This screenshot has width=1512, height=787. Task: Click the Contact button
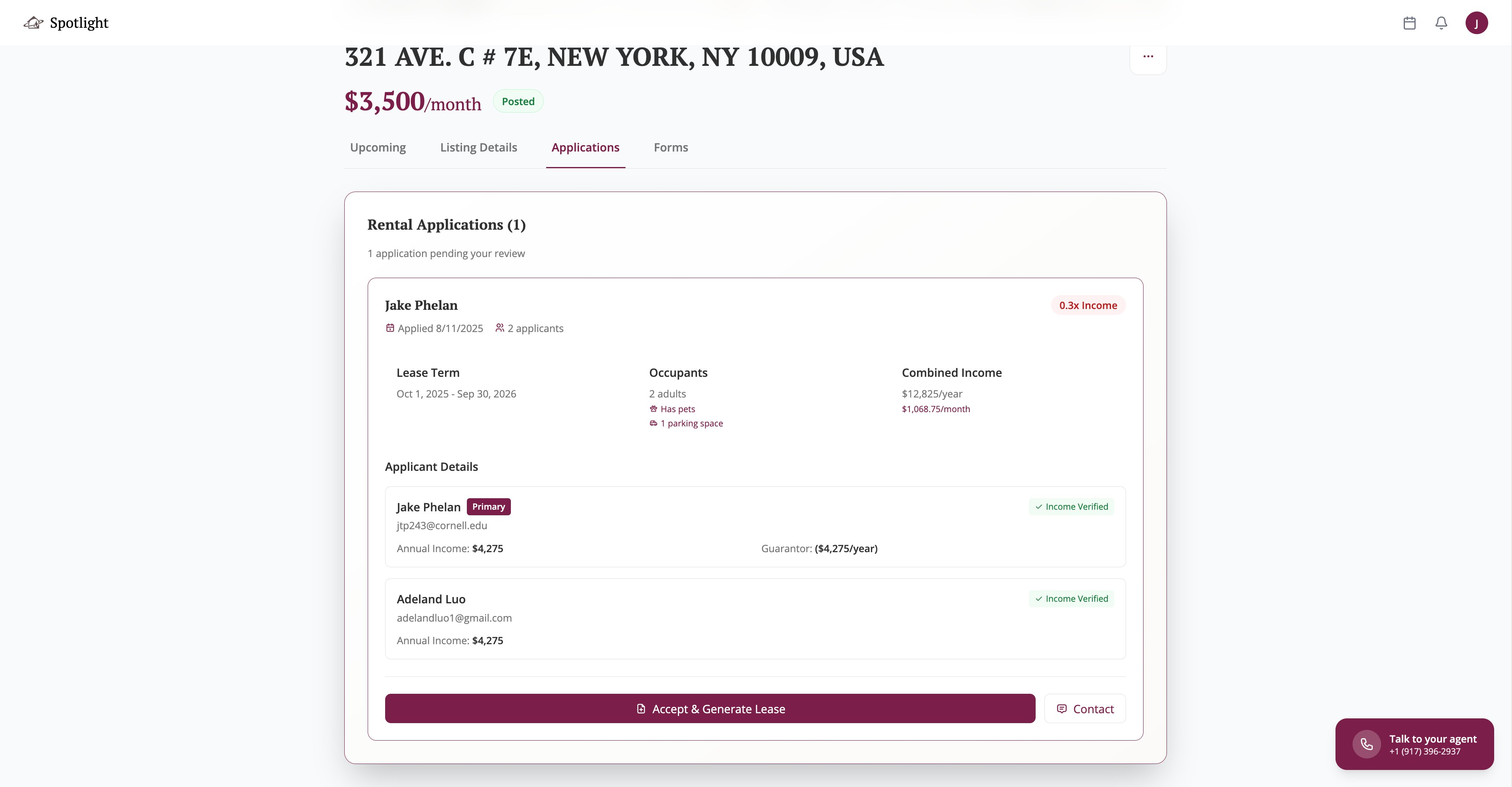pyautogui.click(x=1085, y=709)
